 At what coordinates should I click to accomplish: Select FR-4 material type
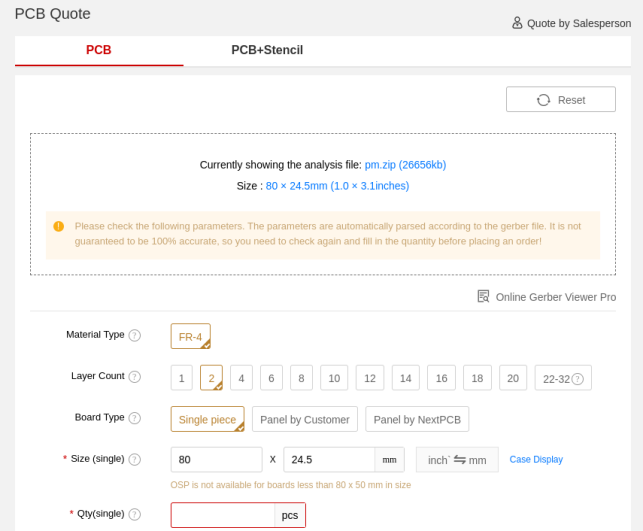pyautogui.click(x=190, y=337)
